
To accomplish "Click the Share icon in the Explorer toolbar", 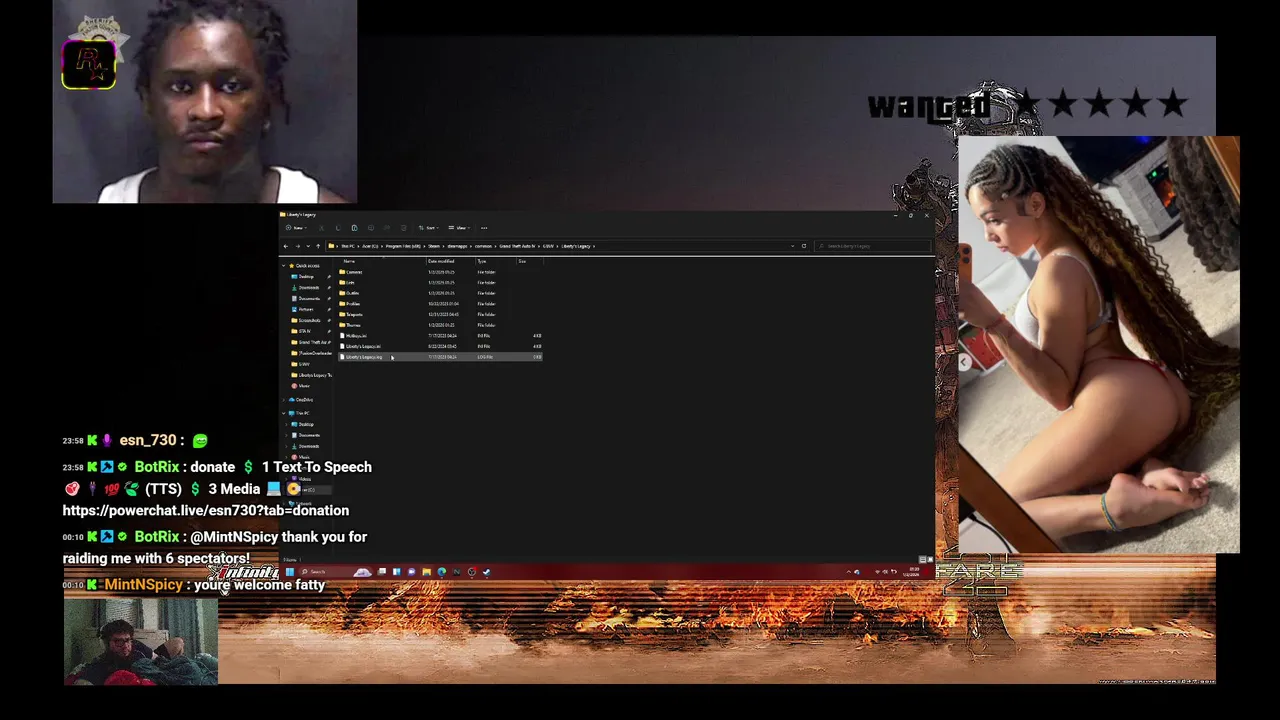I will pos(387,228).
